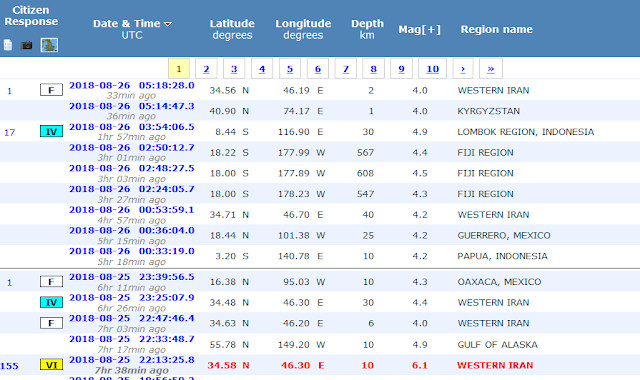This screenshot has height=380, width=640.
Task: Go to page 9 of results
Action: click(x=401, y=69)
